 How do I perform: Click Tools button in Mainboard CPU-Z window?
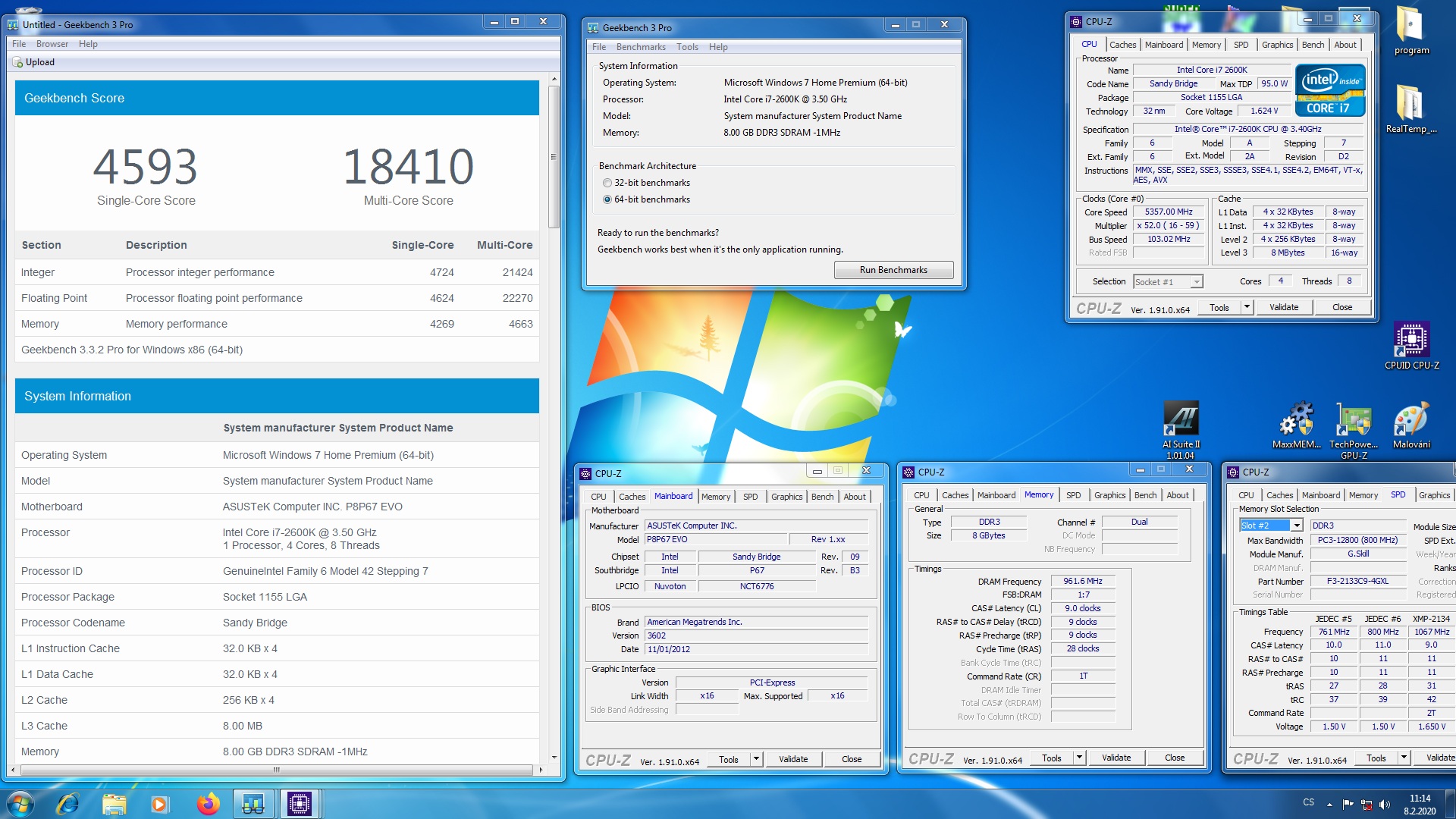coord(728,759)
